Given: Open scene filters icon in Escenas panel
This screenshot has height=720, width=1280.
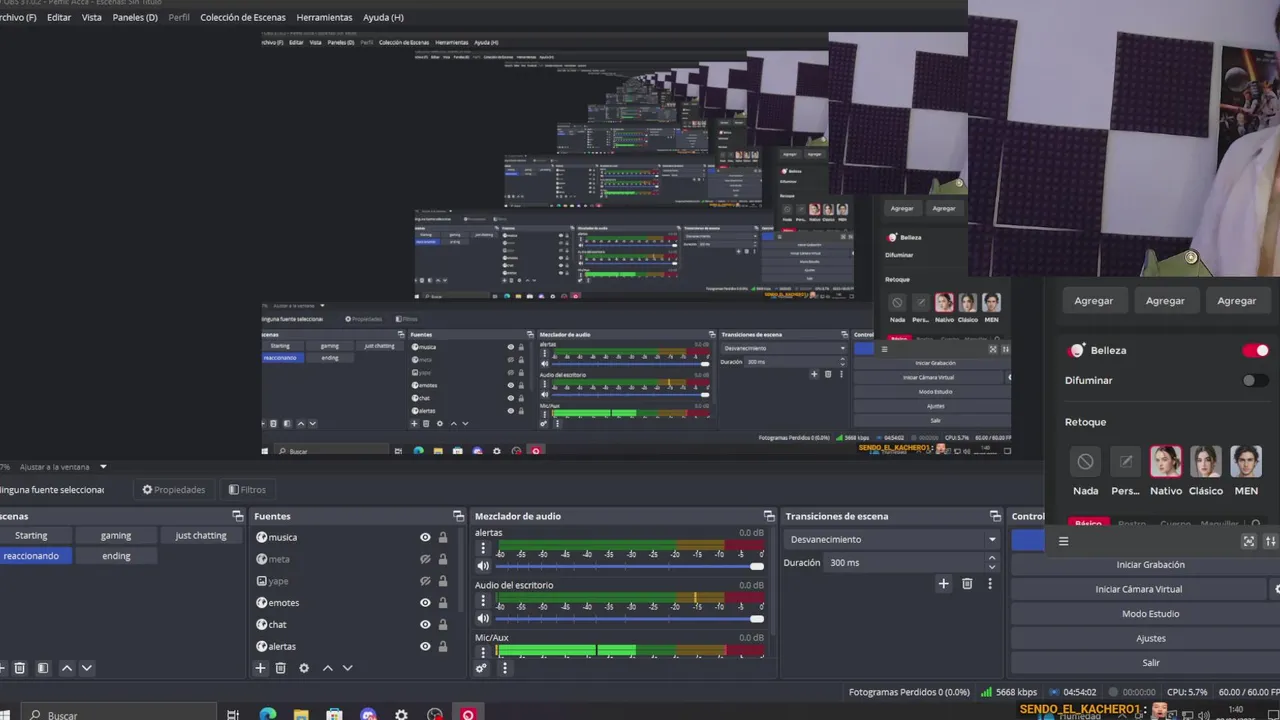Looking at the screenshot, I should coord(43,668).
